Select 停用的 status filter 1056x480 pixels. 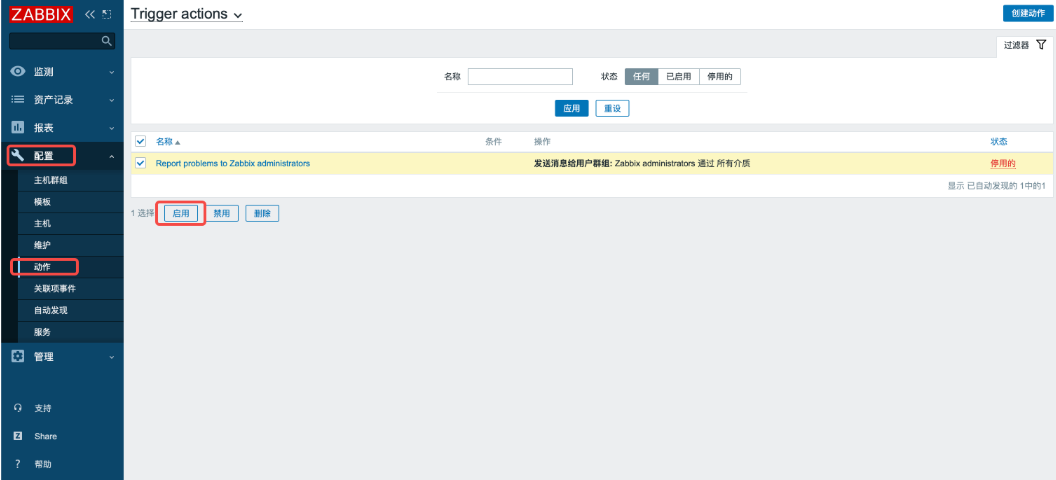pyautogui.click(x=720, y=77)
